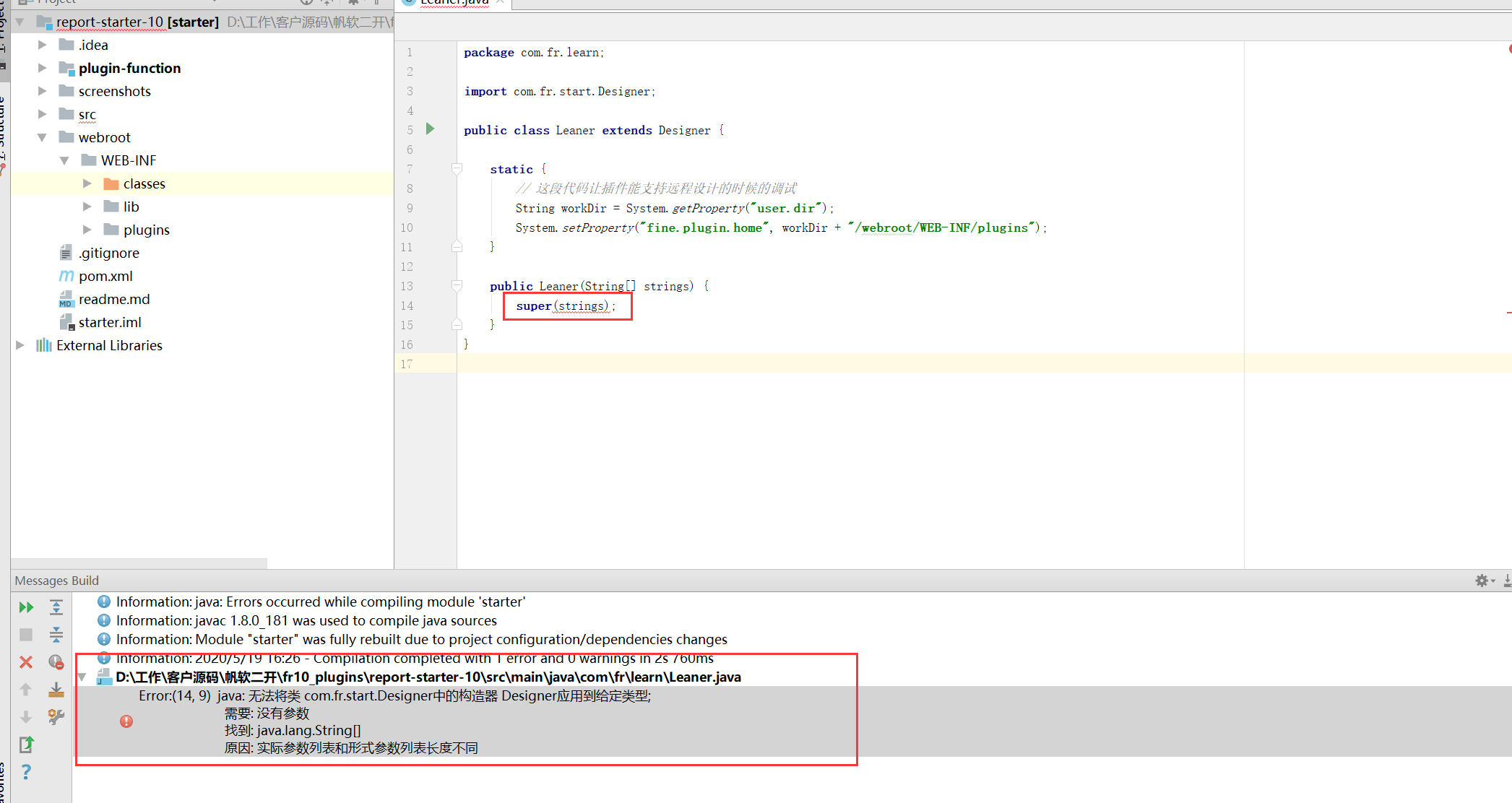Click the Leaner.java file path in Messages
Image resolution: width=1512 pixels, height=803 pixels.
(428, 677)
